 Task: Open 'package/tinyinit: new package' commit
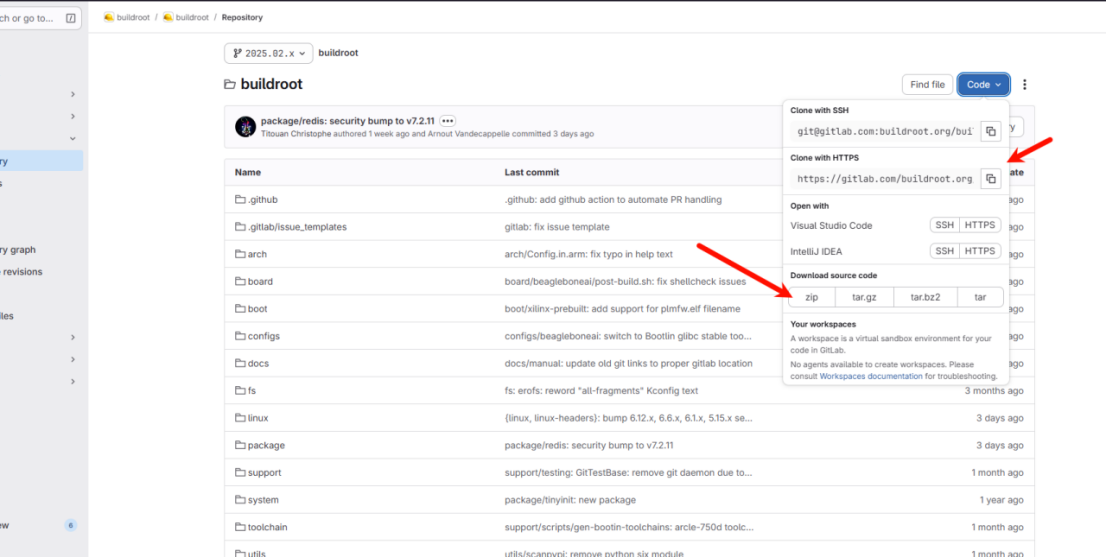coord(570,500)
